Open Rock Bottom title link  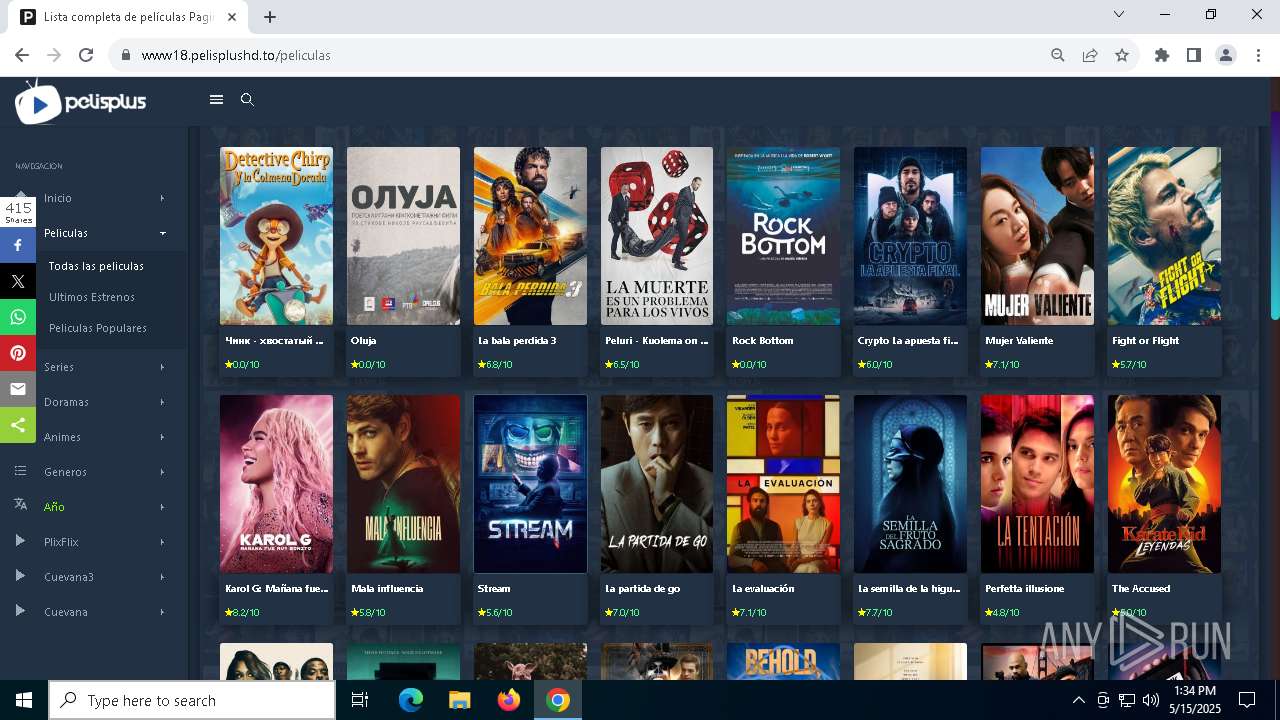(762, 340)
